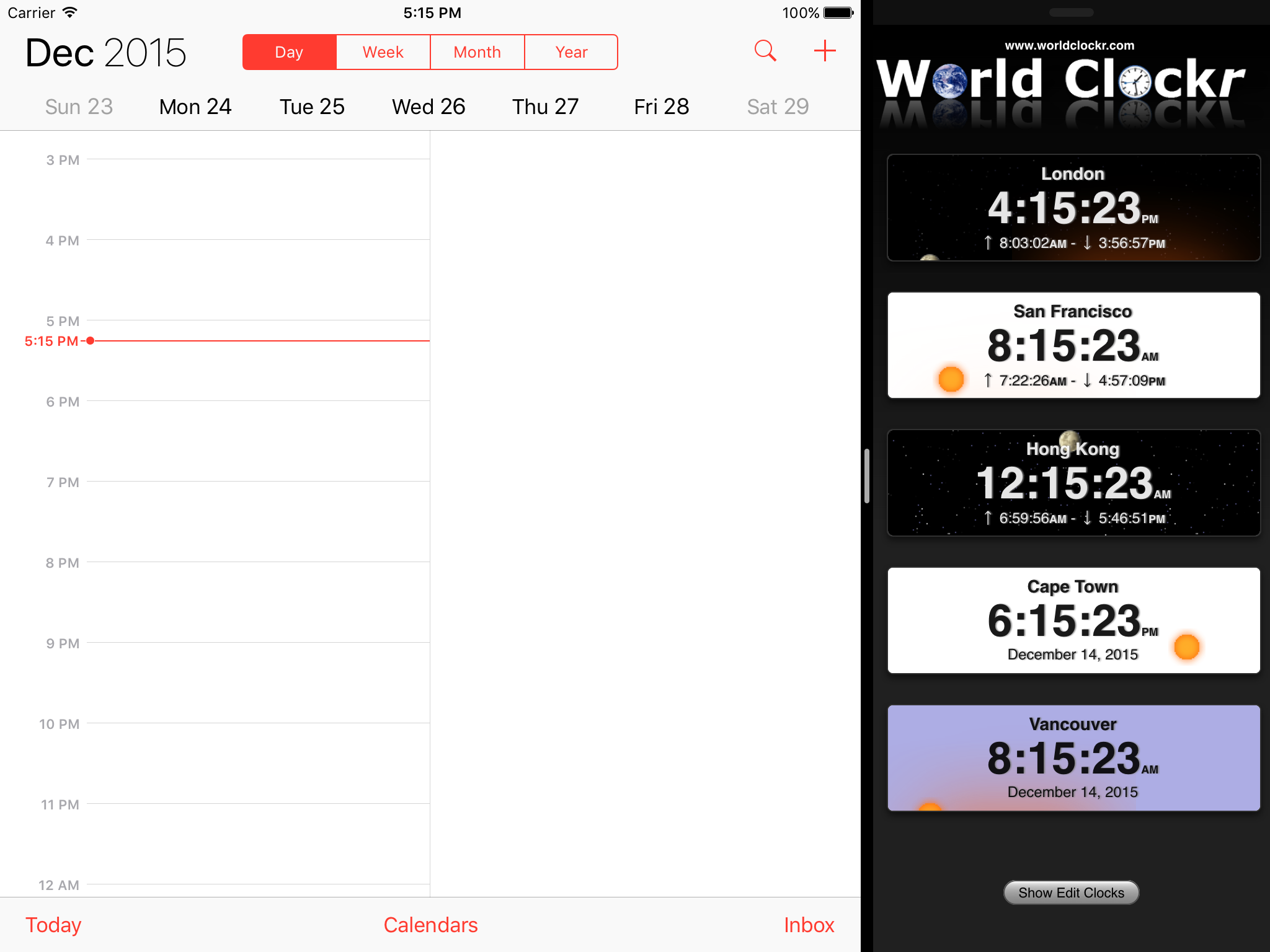Select Wed 26 in the day strip
The height and width of the screenshot is (952, 1270).
click(x=429, y=107)
